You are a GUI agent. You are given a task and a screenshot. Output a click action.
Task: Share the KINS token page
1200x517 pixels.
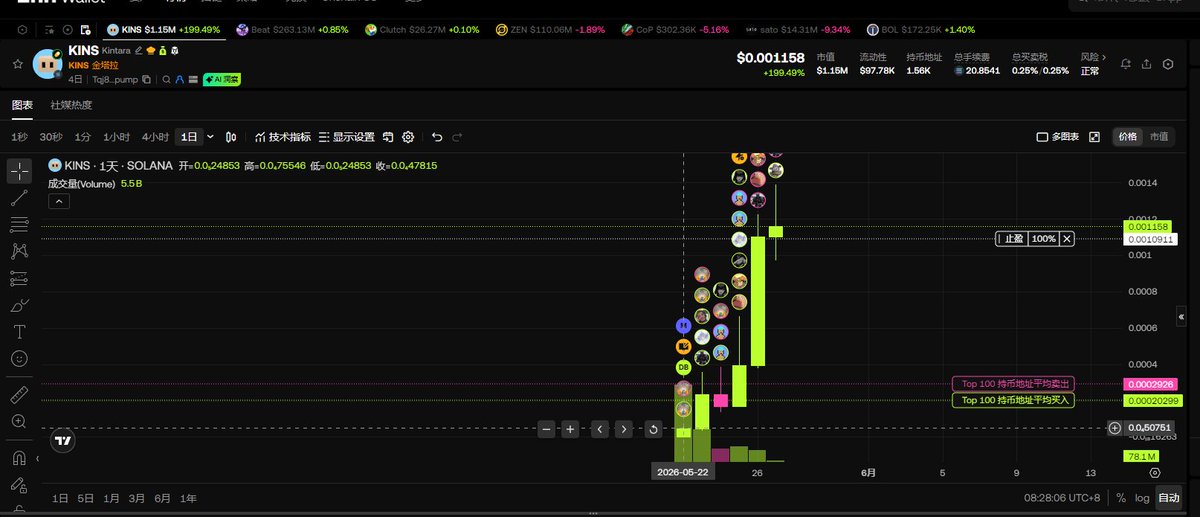(1148, 64)
